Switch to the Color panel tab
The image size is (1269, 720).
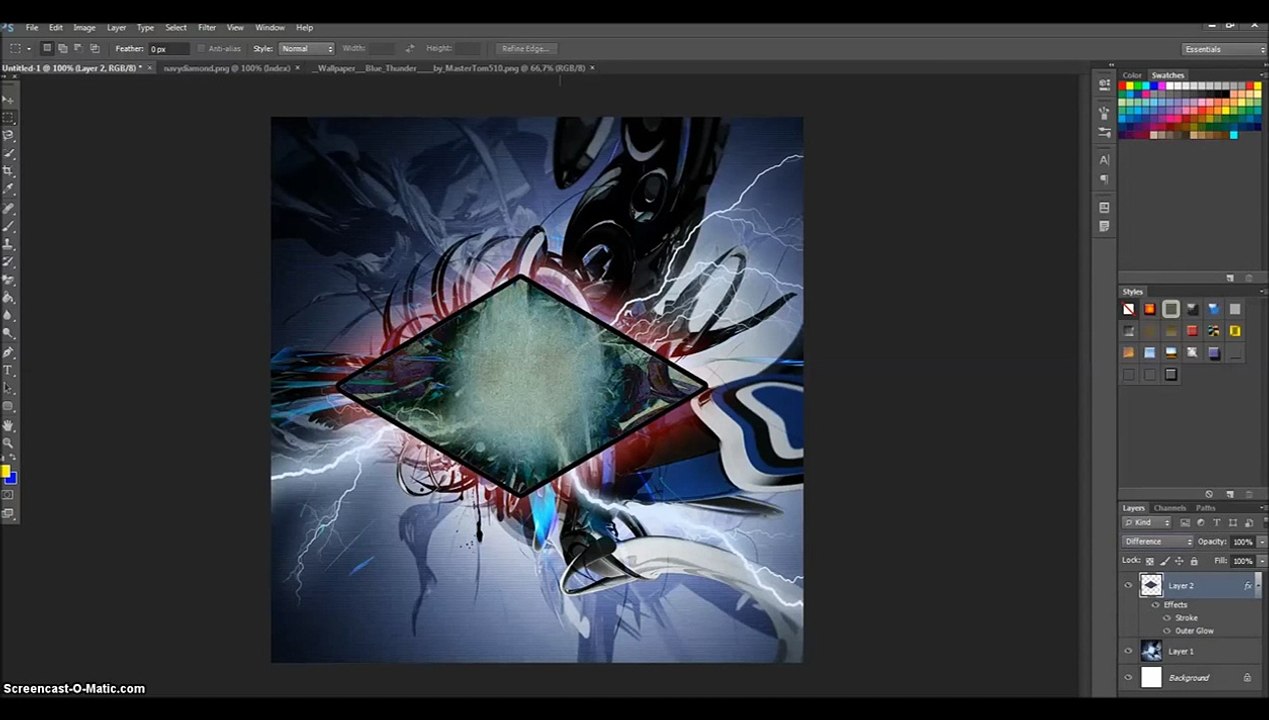pos(1132,75)
